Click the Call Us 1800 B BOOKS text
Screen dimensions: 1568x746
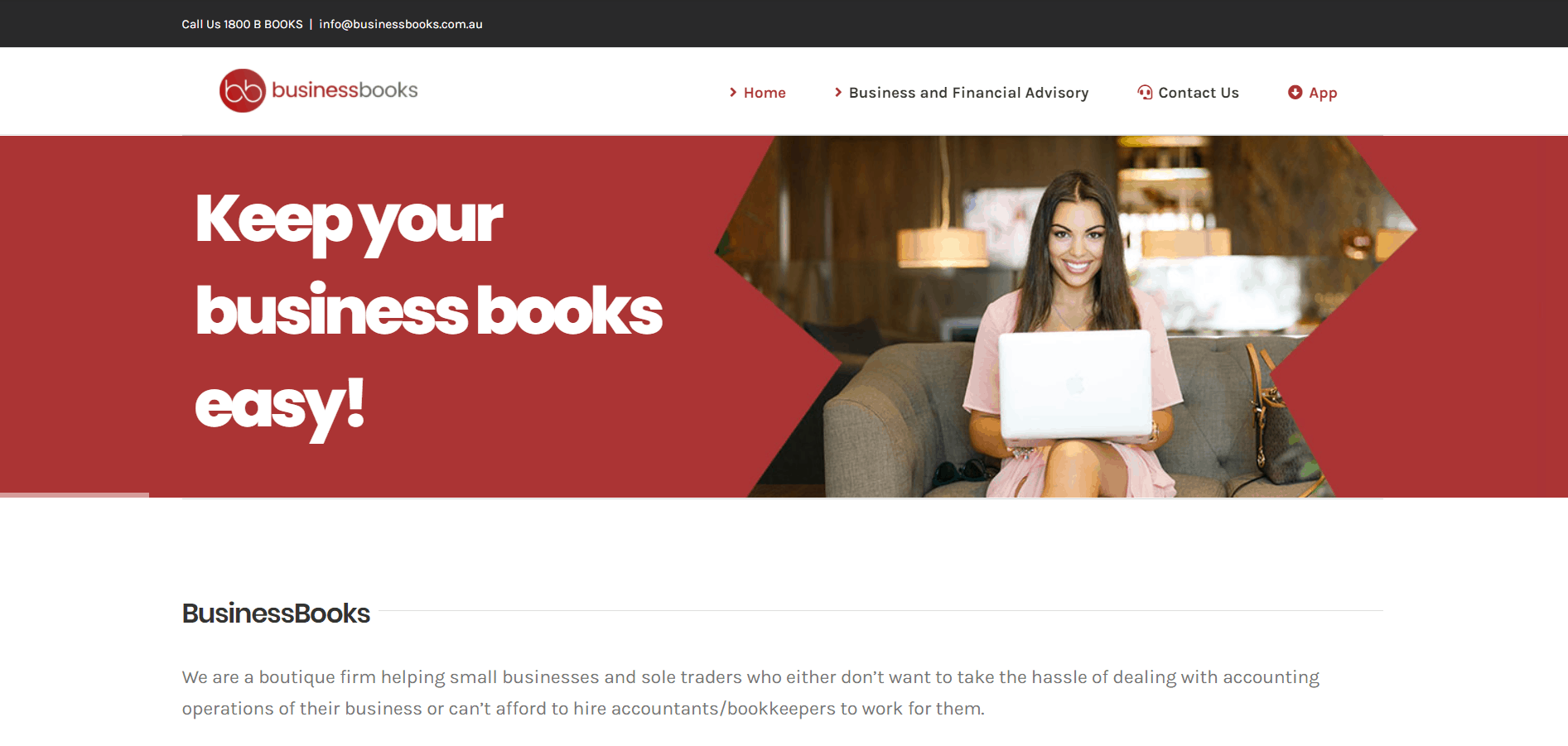[x=242, y=24]
